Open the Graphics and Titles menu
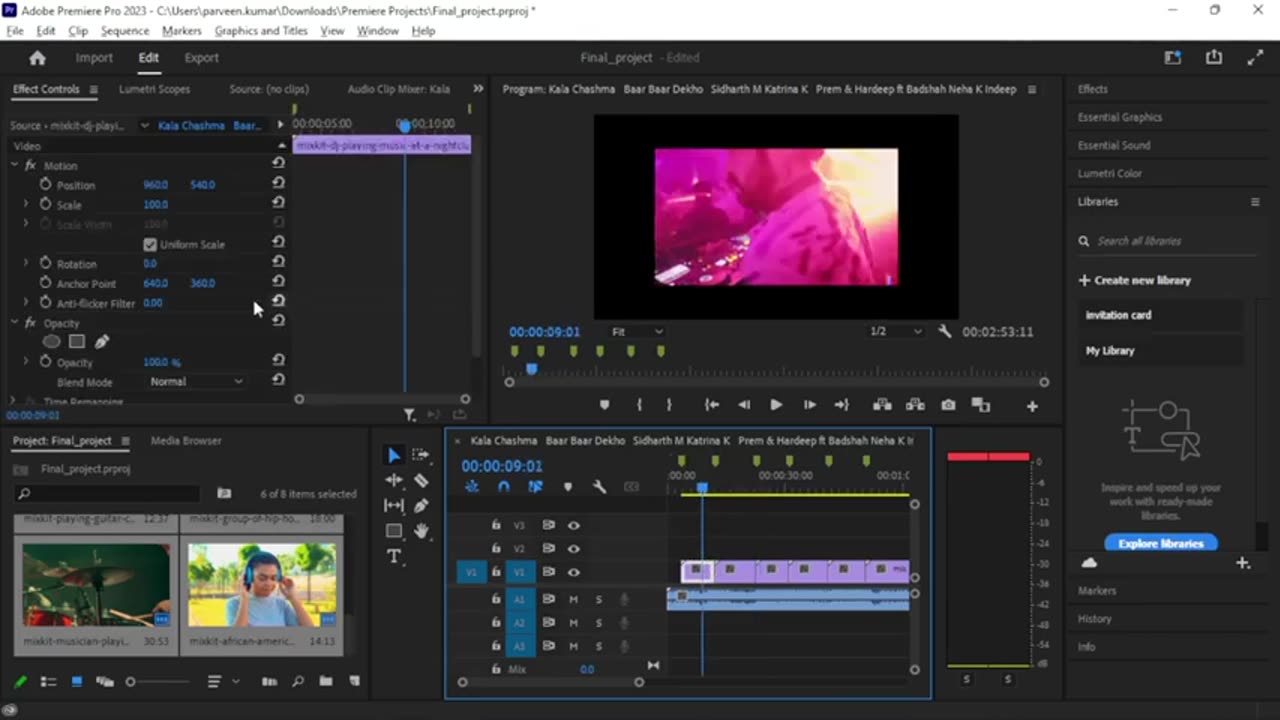This screenshot has height=720, width=1280. pyautogui.click(x=261, y=31)
